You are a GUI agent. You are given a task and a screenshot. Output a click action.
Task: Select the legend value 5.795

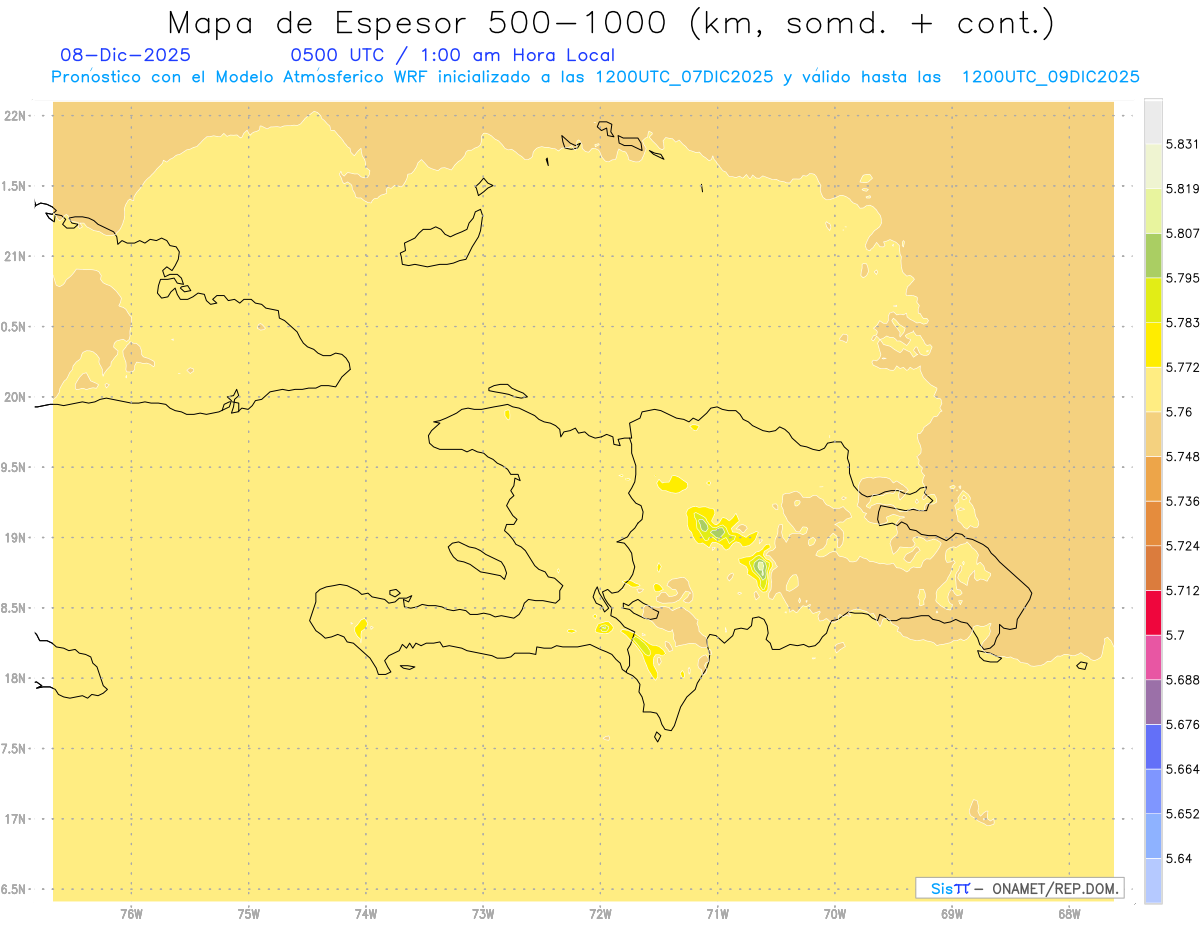(x=1183, y=278)
